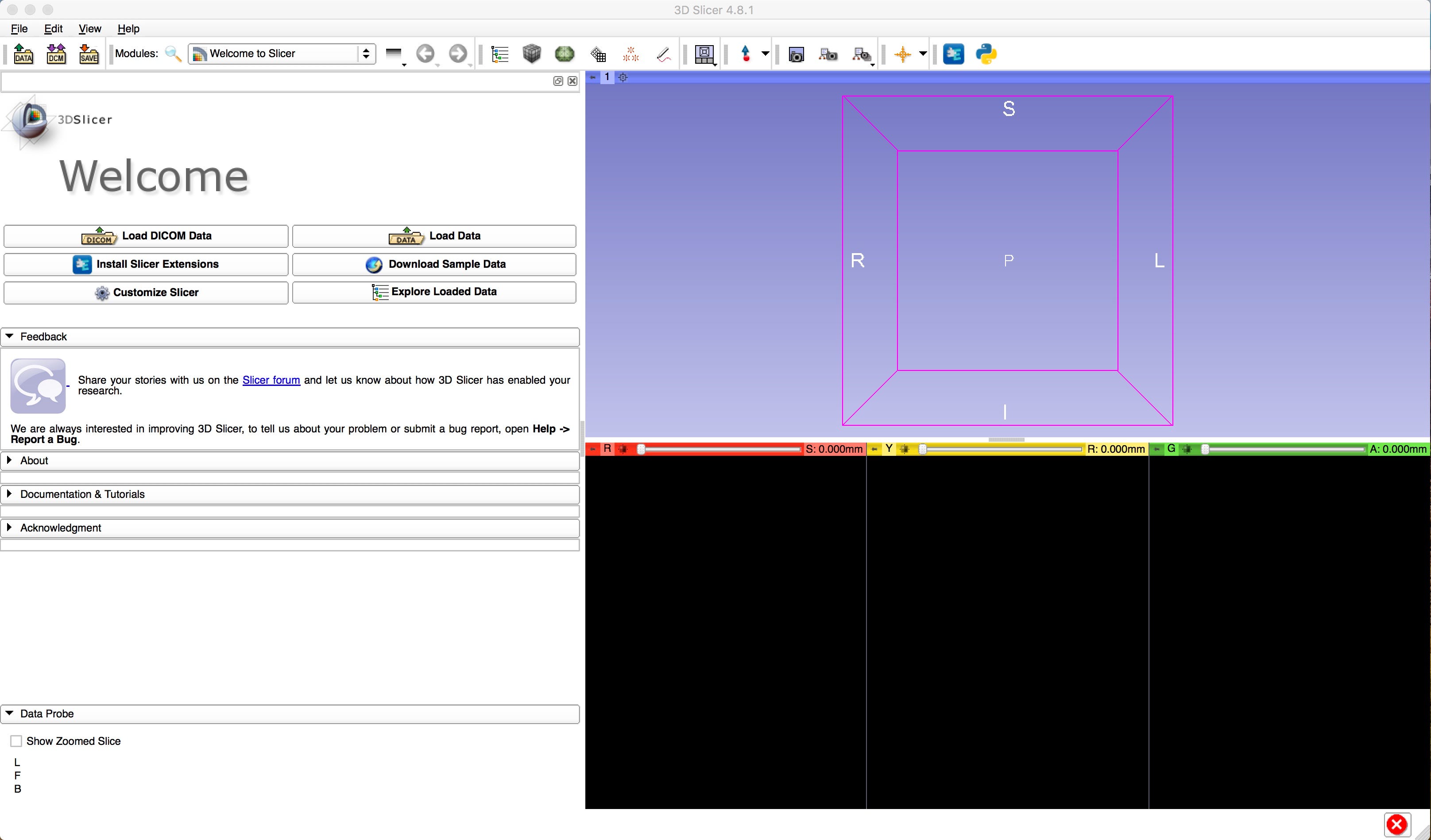Click the DCM load DICOM toolbar icon
This screenshot has width=1431, height=840.
(x=56, y=54)
